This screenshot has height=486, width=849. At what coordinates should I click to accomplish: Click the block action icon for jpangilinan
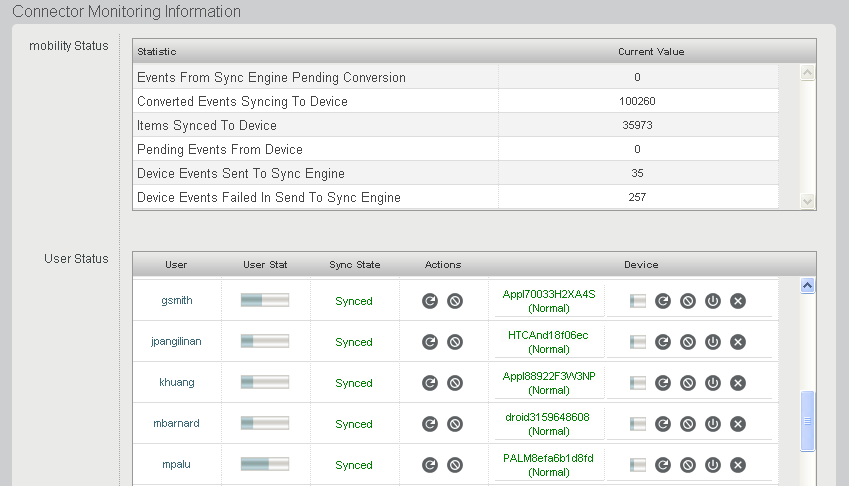pyautogui.click(x=455, y=342)
